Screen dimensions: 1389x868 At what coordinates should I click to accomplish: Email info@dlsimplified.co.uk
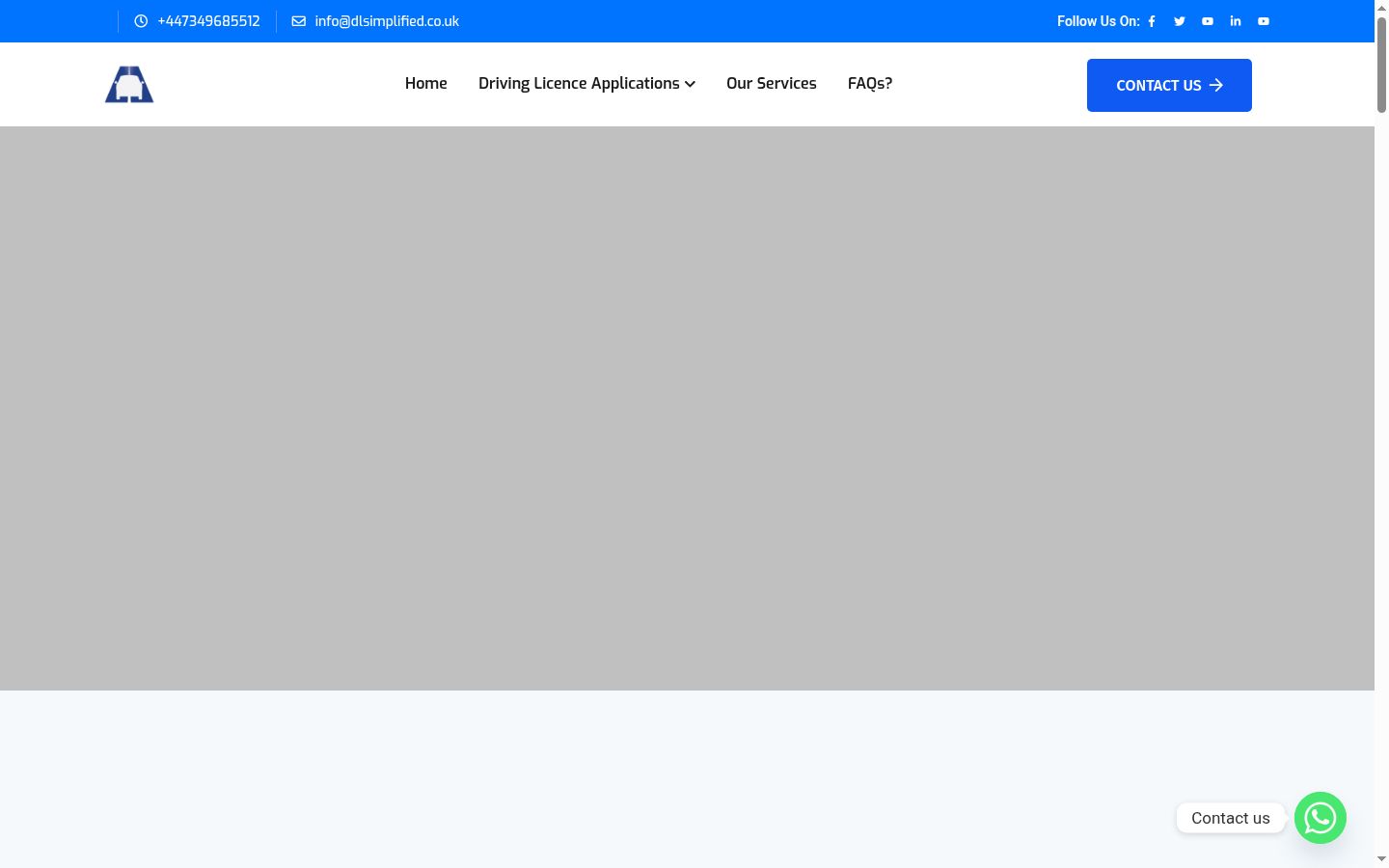(387, 21)
